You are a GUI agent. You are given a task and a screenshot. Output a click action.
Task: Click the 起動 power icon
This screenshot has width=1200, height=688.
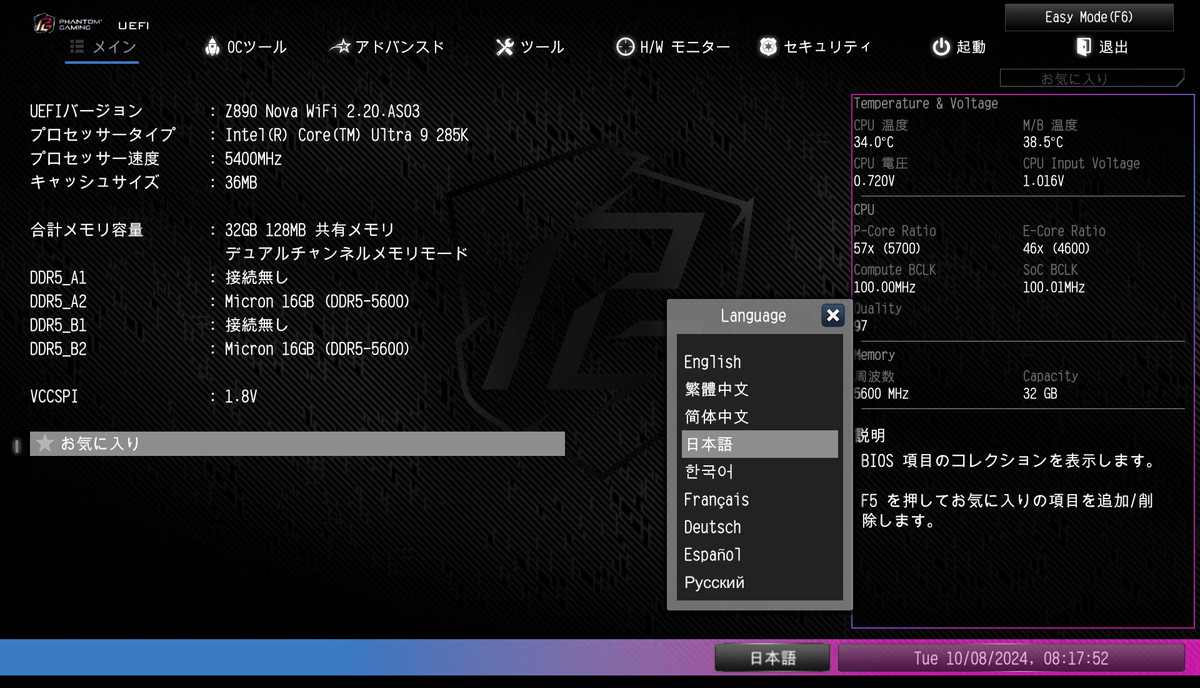click(941, 47)
